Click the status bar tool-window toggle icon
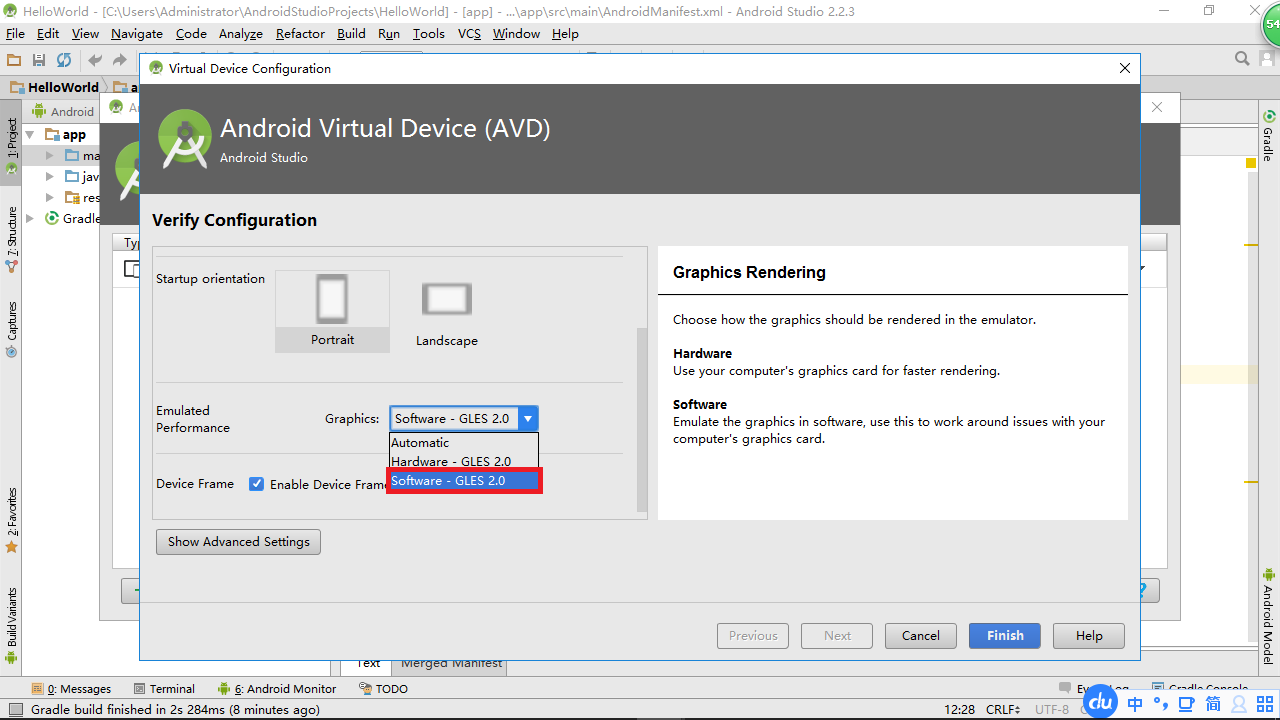 (15, 709)
